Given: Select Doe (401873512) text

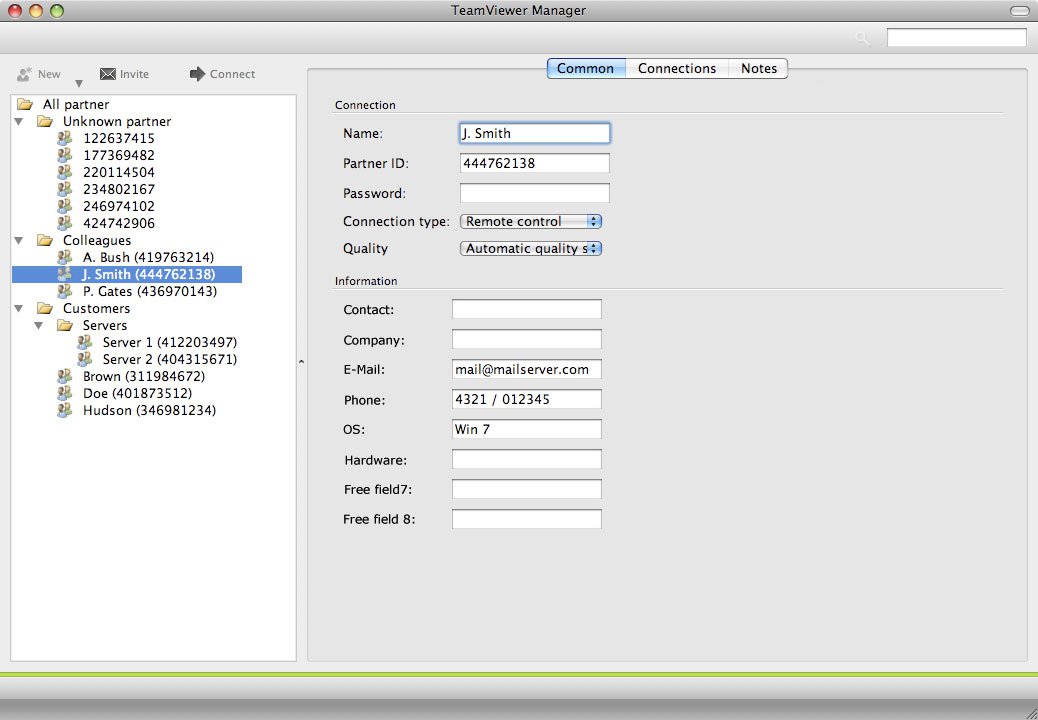Looking at the screenshot, I should pos(138,393).
